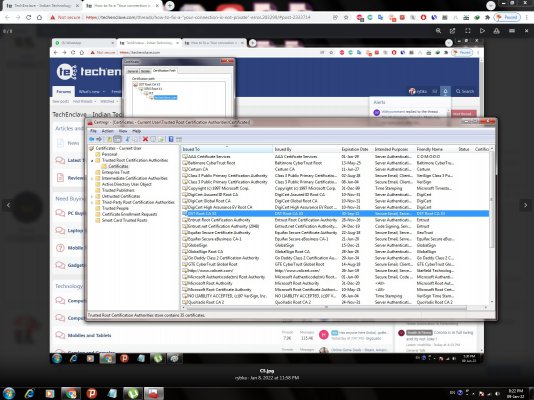
Task: Open the volume speaker tray icon
Action: 498,393
